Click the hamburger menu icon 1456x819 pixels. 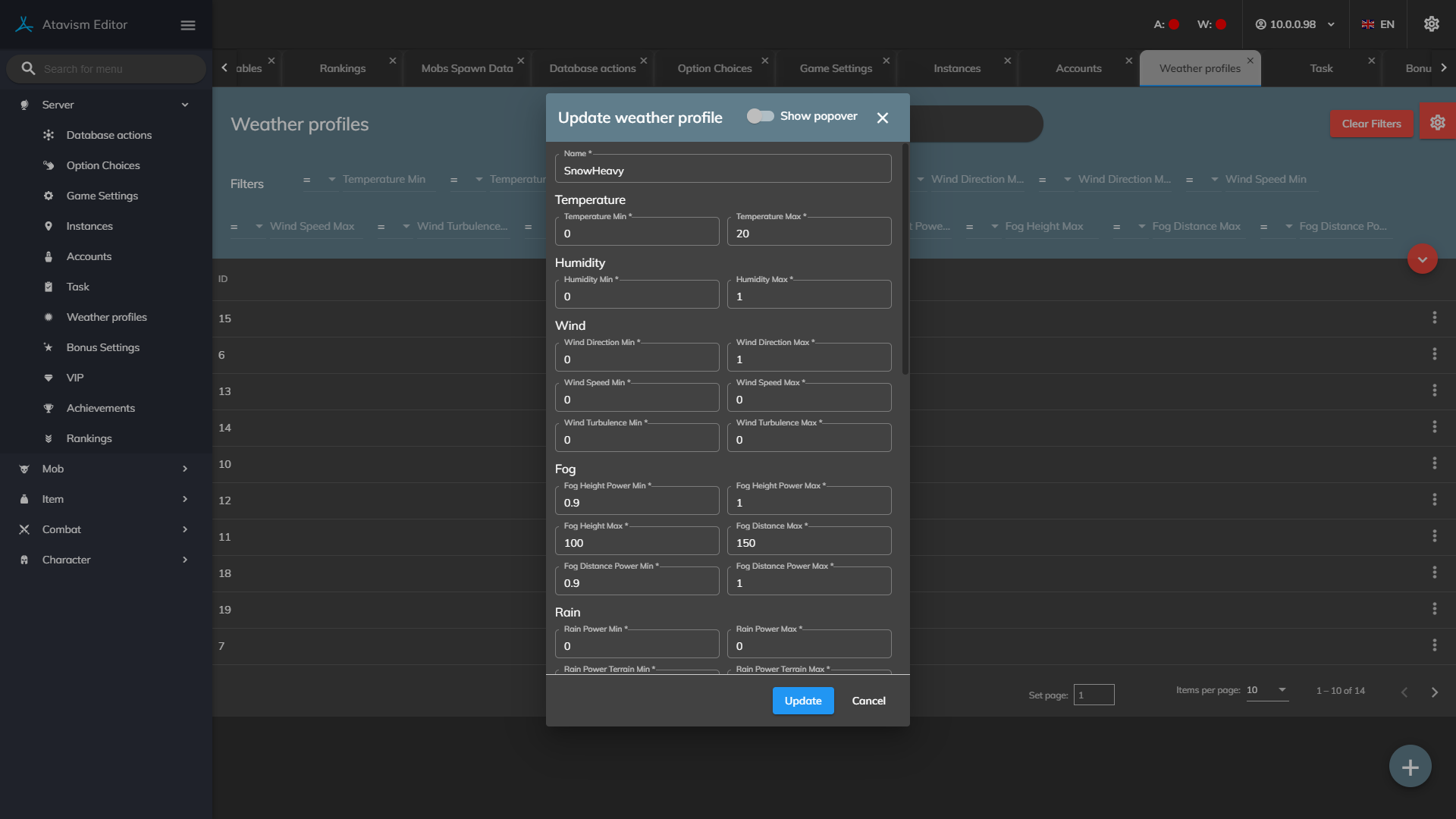pos(188,25)
